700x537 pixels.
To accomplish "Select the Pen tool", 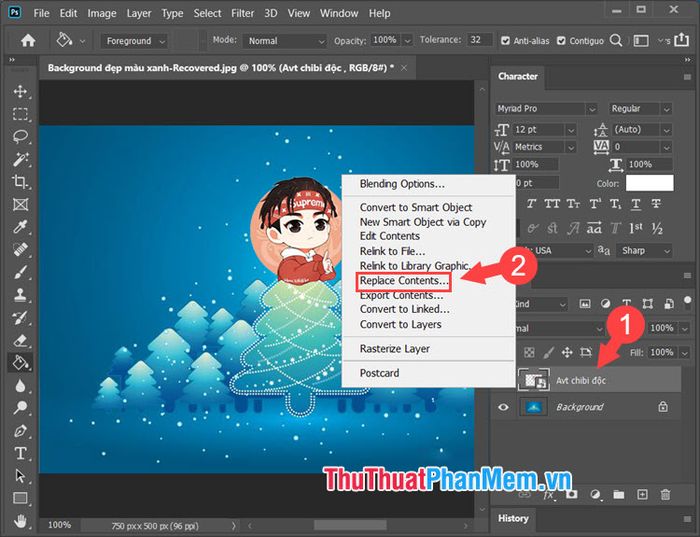I will [20, 431].
